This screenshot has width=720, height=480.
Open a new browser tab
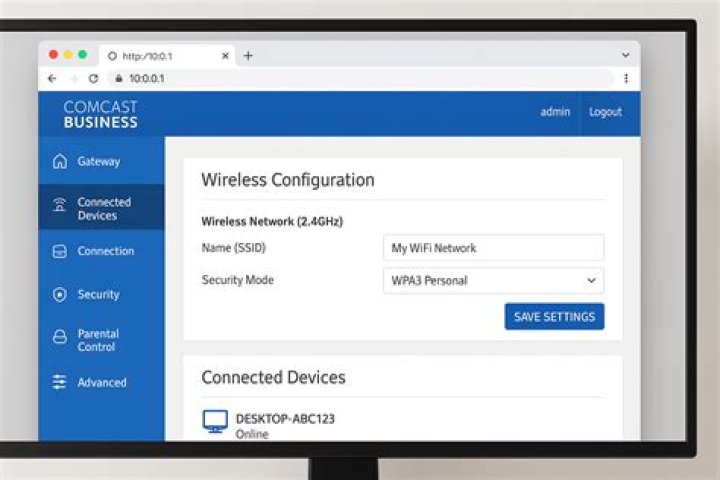coord(248,55)
